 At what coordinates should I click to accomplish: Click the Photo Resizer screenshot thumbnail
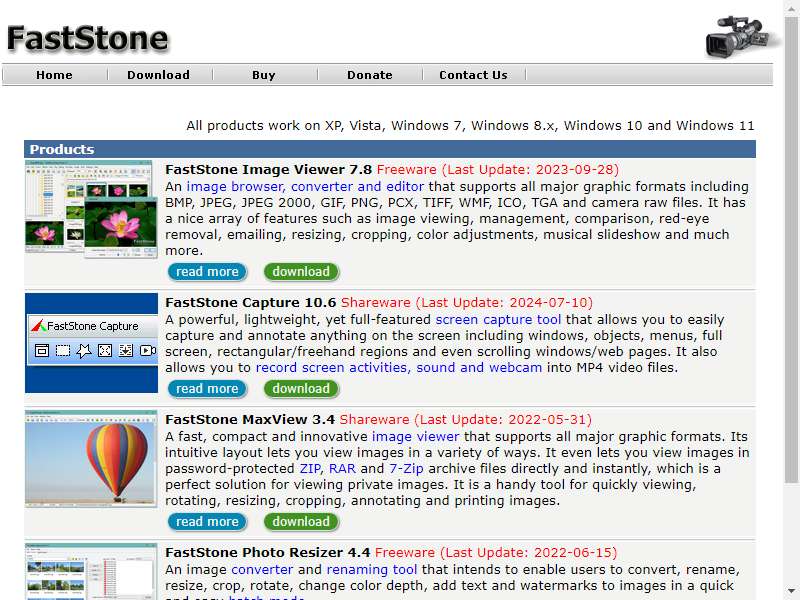pos(91,571)
